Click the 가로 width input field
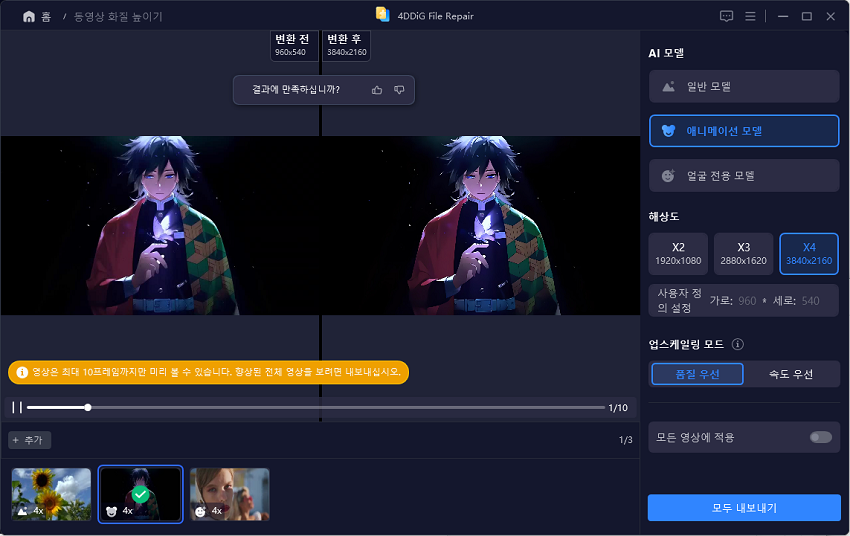 coord(747,301)
